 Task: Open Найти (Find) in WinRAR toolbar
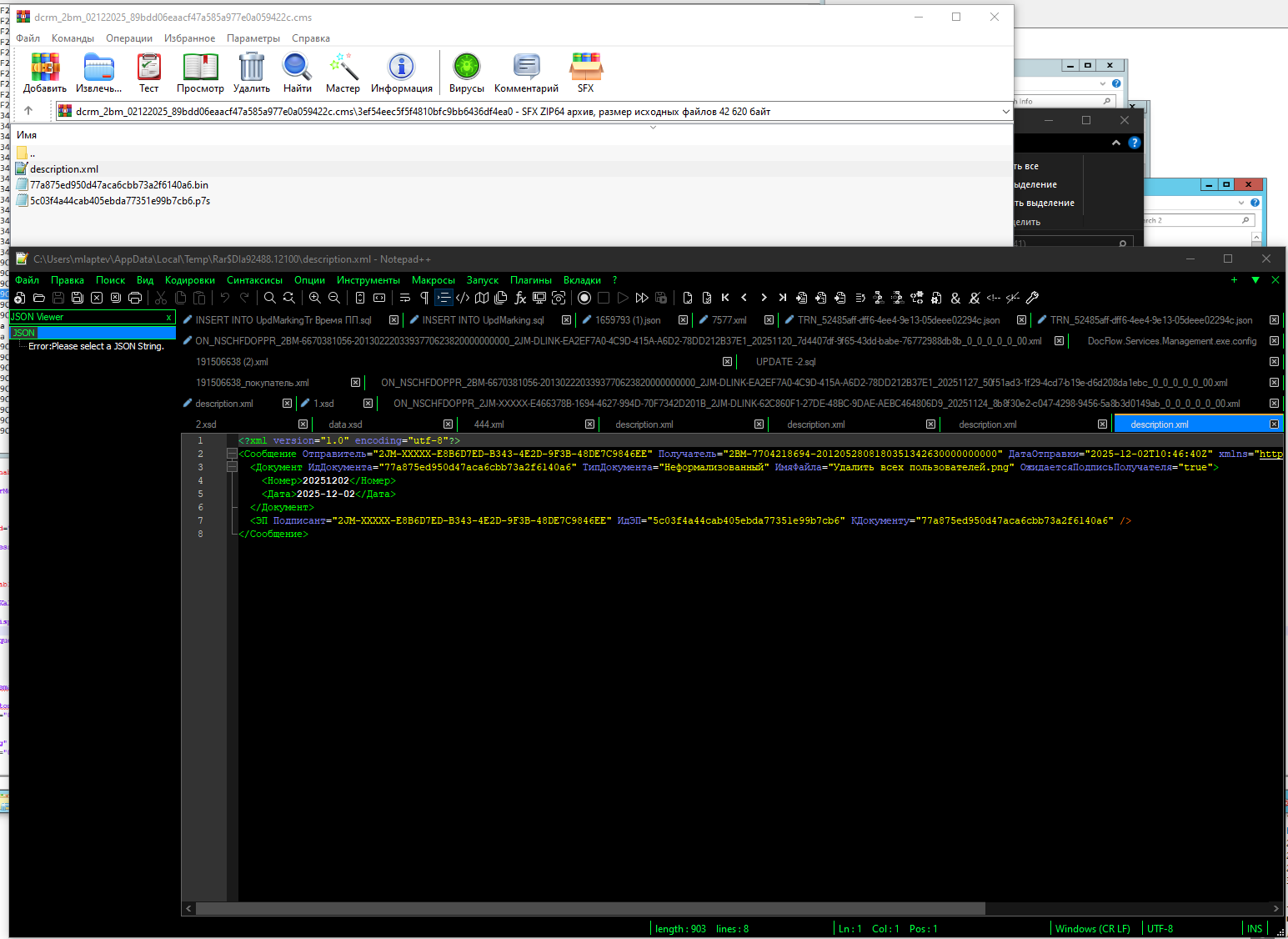point(297,73)
